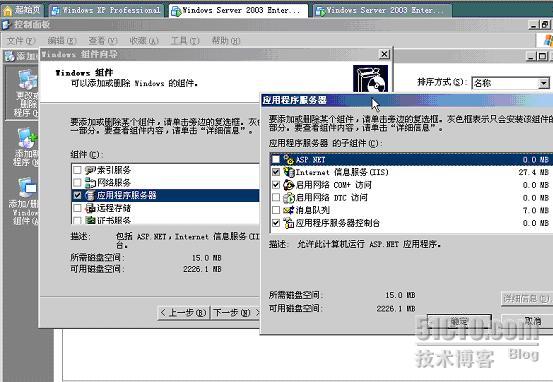553x382 pixels.
Task: Click the 应用程序服务器控制台 icon
Action: pyautogui.click(x=289, y=223)
